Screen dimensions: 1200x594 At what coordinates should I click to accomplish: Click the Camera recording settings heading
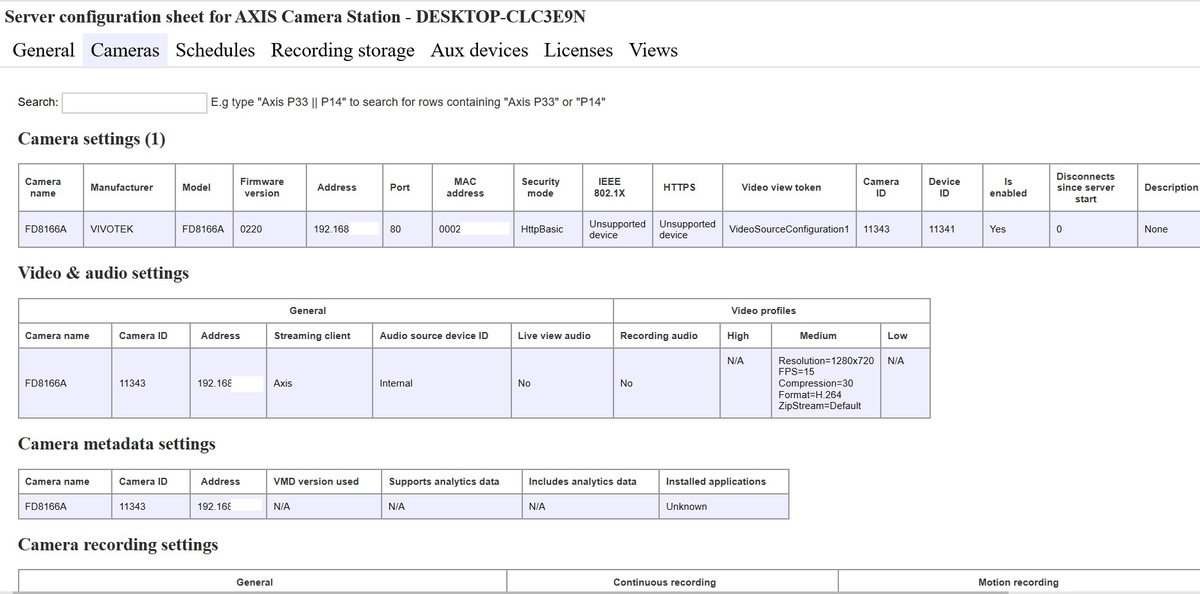click(118, 545)
